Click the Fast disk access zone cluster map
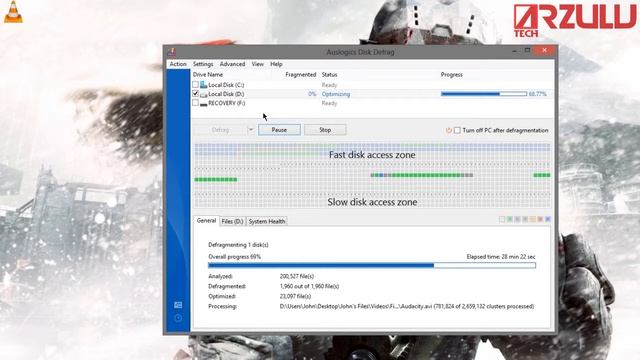 (372, 155)
